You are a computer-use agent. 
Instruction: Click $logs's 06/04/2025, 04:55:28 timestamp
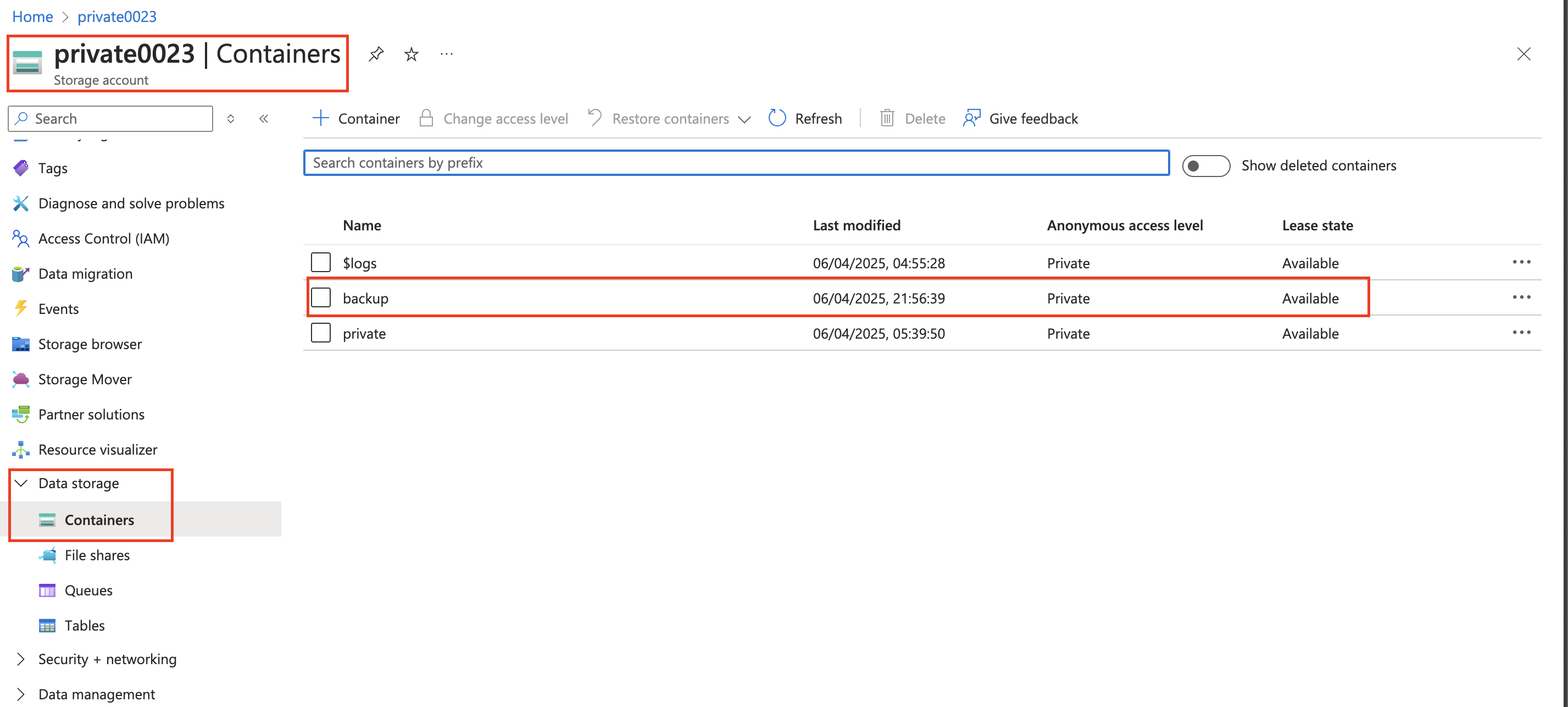(878, 264)
